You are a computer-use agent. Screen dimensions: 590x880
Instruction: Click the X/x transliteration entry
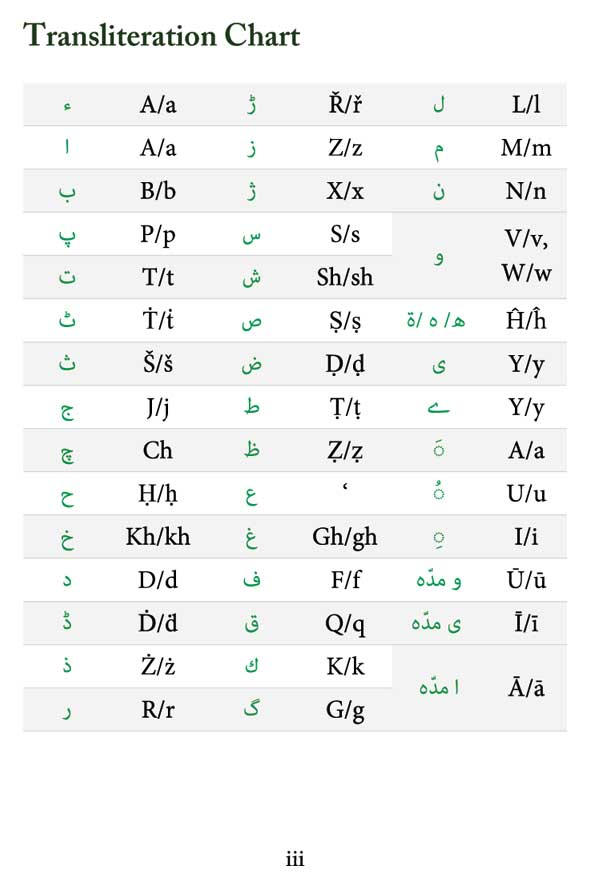(345, 191)
